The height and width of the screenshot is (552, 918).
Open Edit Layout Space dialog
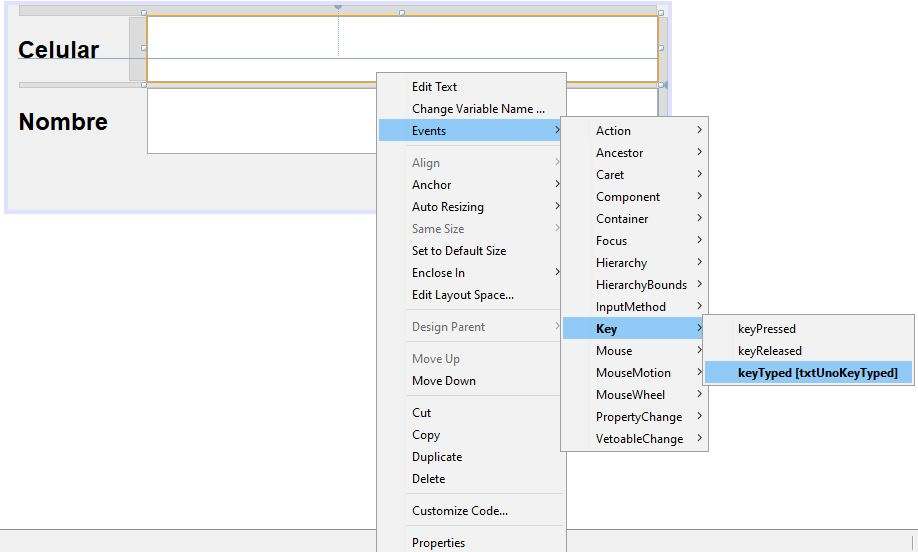(x=462, y=295)
